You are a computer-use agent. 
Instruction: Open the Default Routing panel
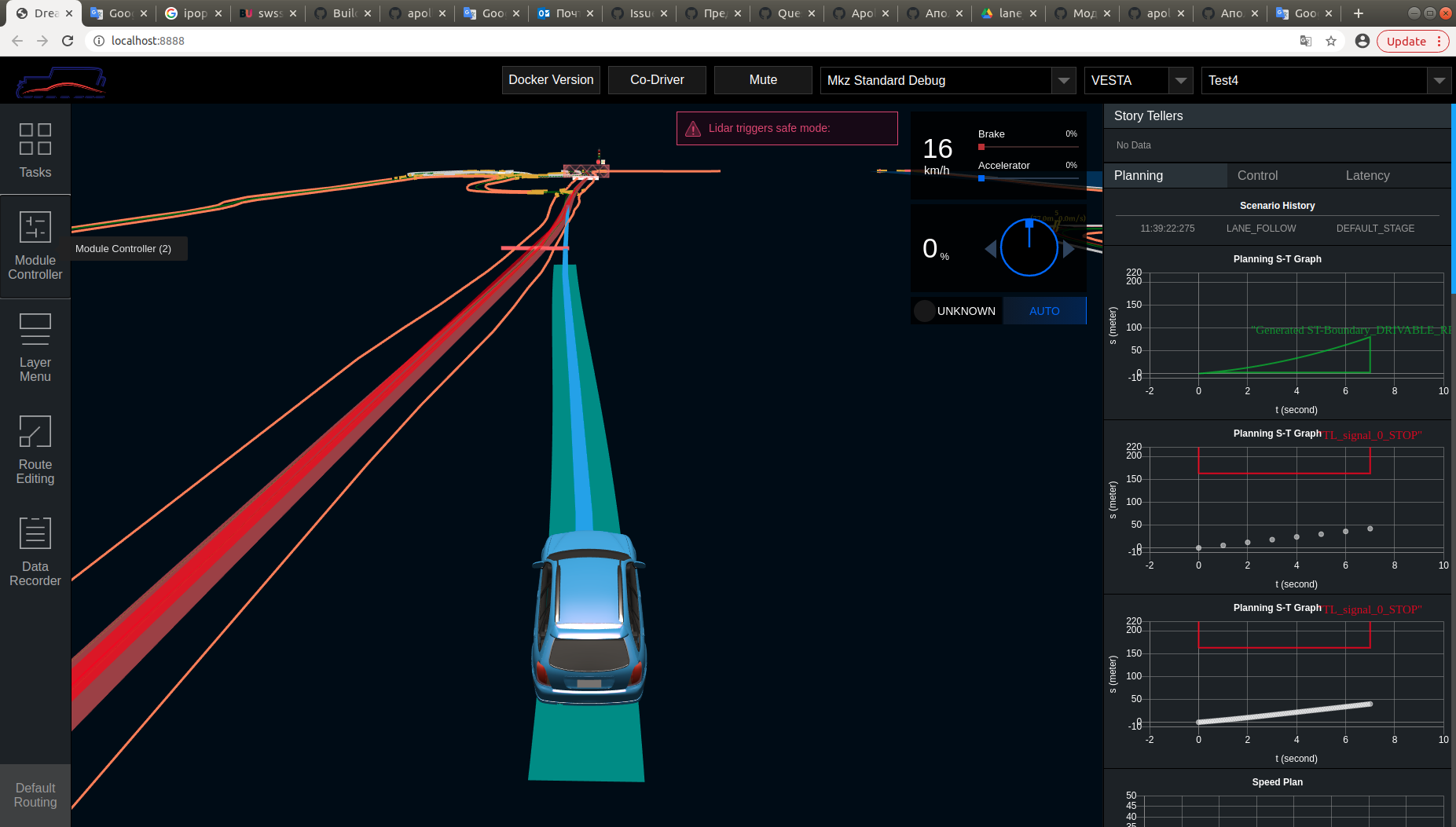click(35, 796)
